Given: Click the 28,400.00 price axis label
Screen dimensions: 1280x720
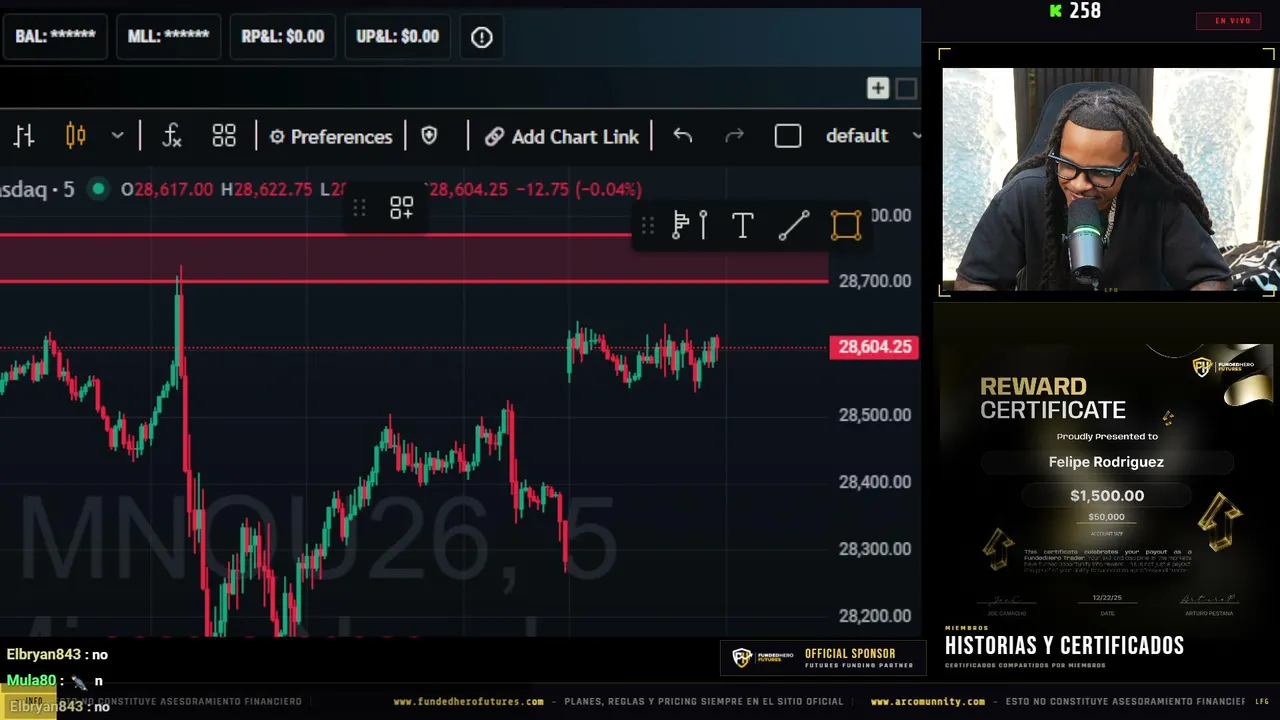Looking at the screenshot, I should pos(875,482).
